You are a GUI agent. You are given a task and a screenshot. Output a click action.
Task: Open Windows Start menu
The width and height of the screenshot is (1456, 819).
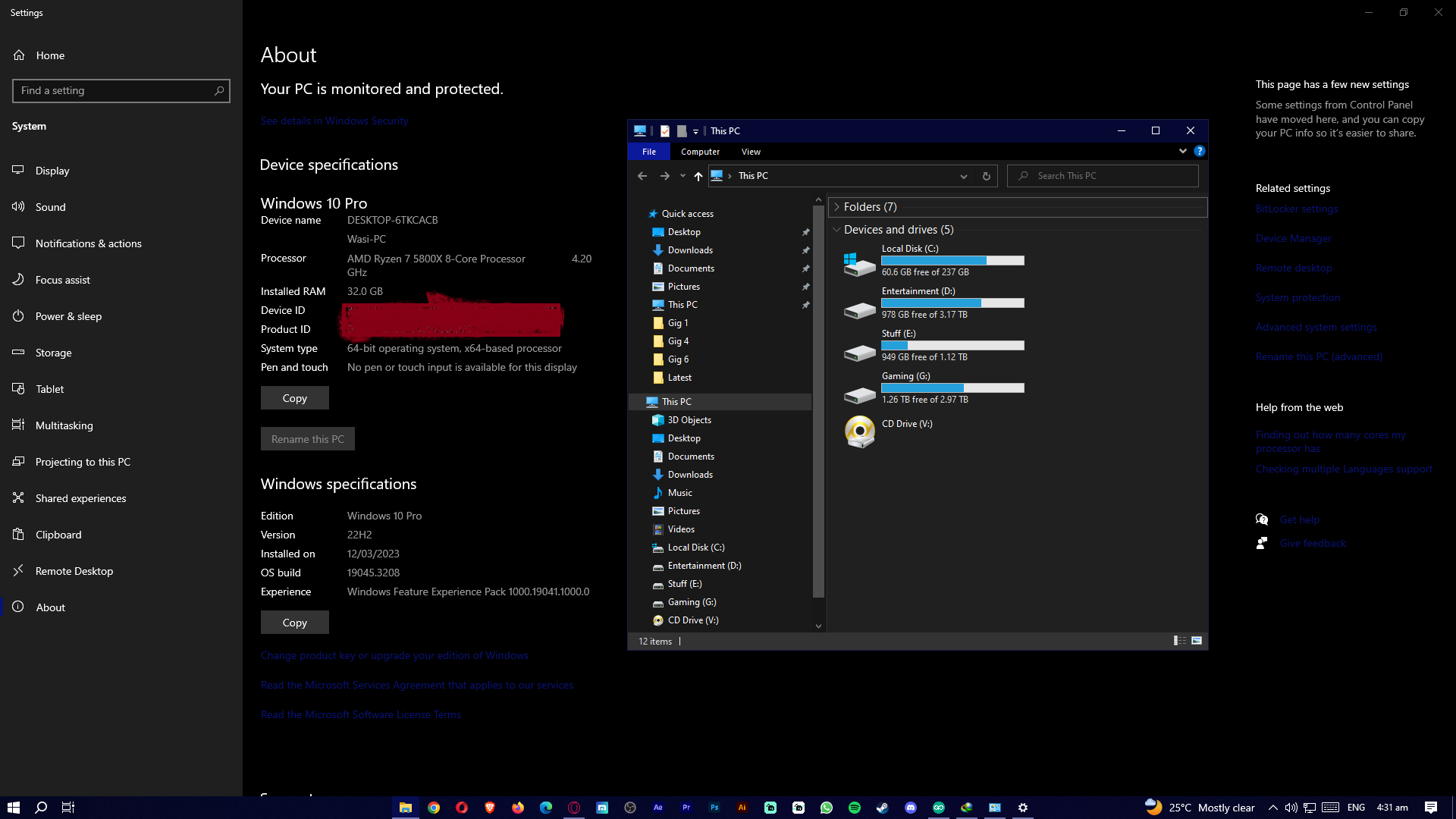(14, 808)
